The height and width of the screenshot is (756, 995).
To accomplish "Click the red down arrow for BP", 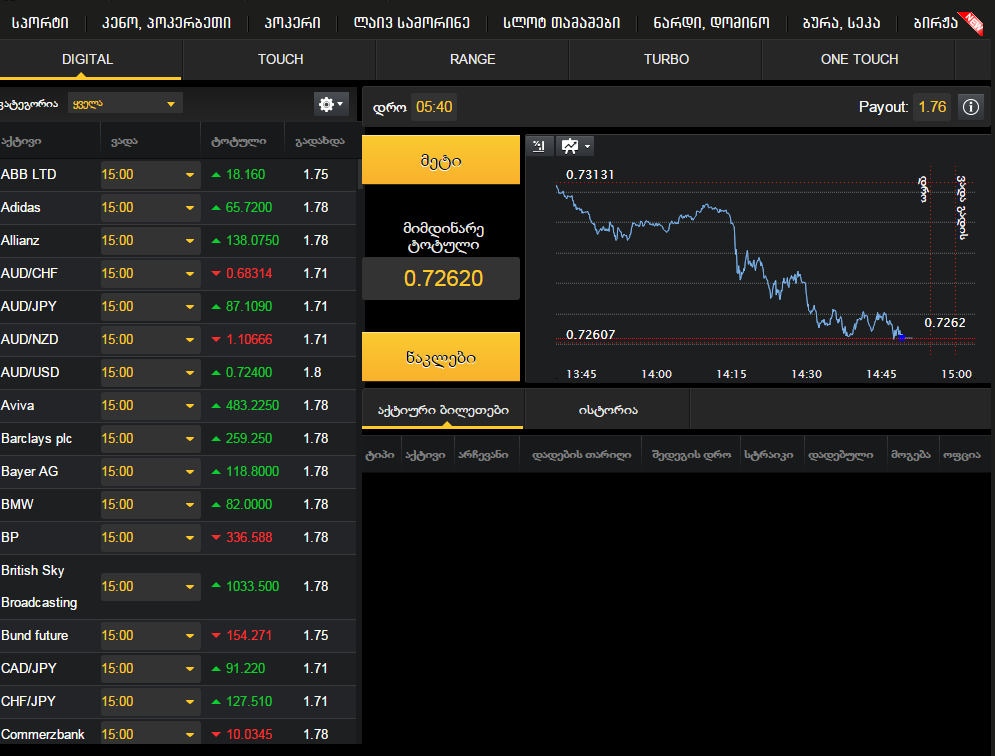I will pyautogui.click(x=216, y=538).
